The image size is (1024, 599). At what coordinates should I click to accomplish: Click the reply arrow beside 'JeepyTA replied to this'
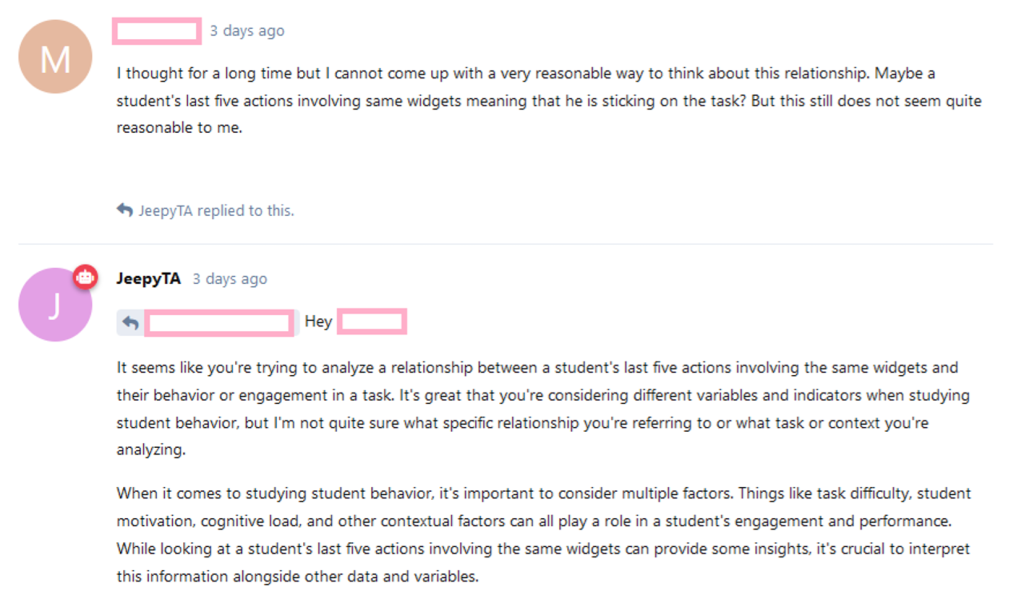tap(124, 210)
